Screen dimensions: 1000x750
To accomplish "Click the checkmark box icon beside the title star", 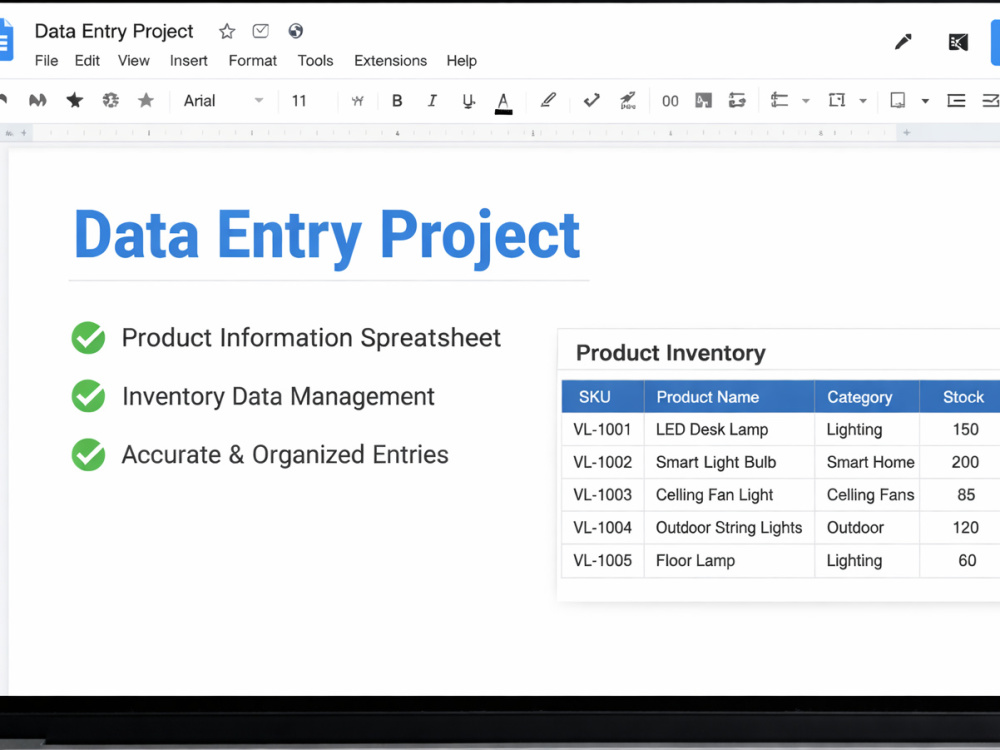I will (260, 31).
